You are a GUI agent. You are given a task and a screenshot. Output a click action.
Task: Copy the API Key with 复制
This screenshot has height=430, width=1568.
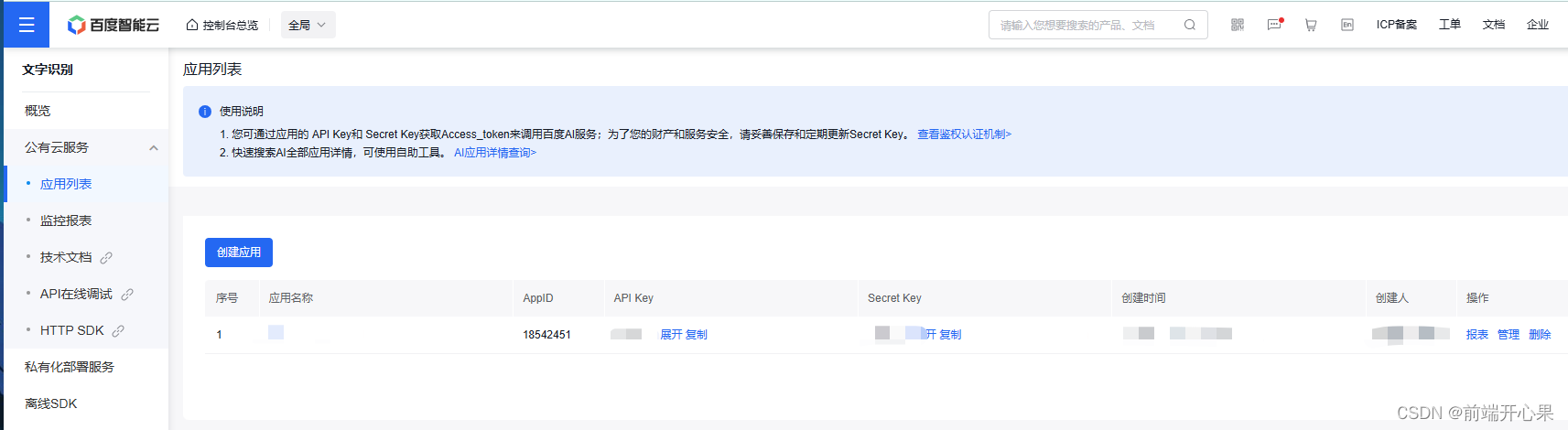[697, 335]
